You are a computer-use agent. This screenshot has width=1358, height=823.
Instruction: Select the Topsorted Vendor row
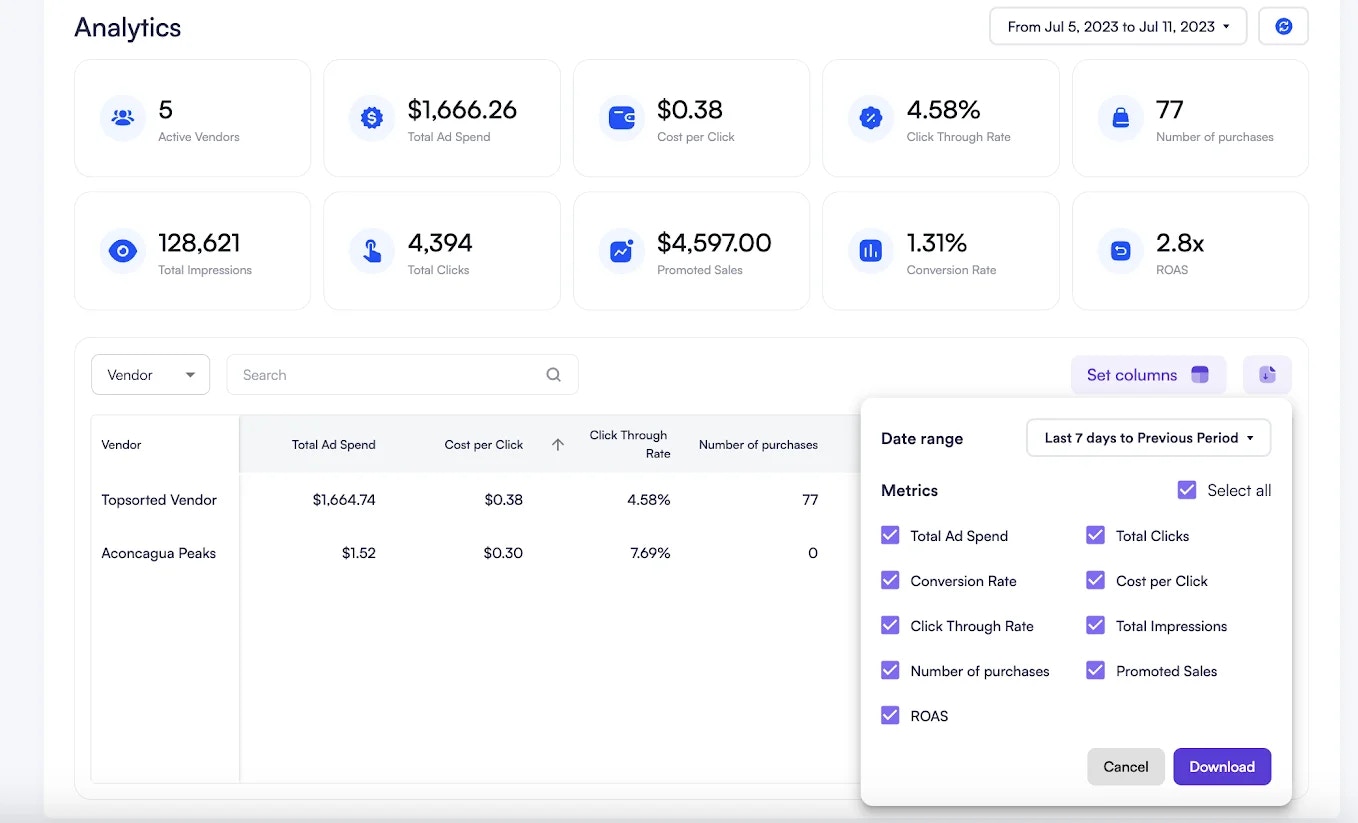point(159,499)
